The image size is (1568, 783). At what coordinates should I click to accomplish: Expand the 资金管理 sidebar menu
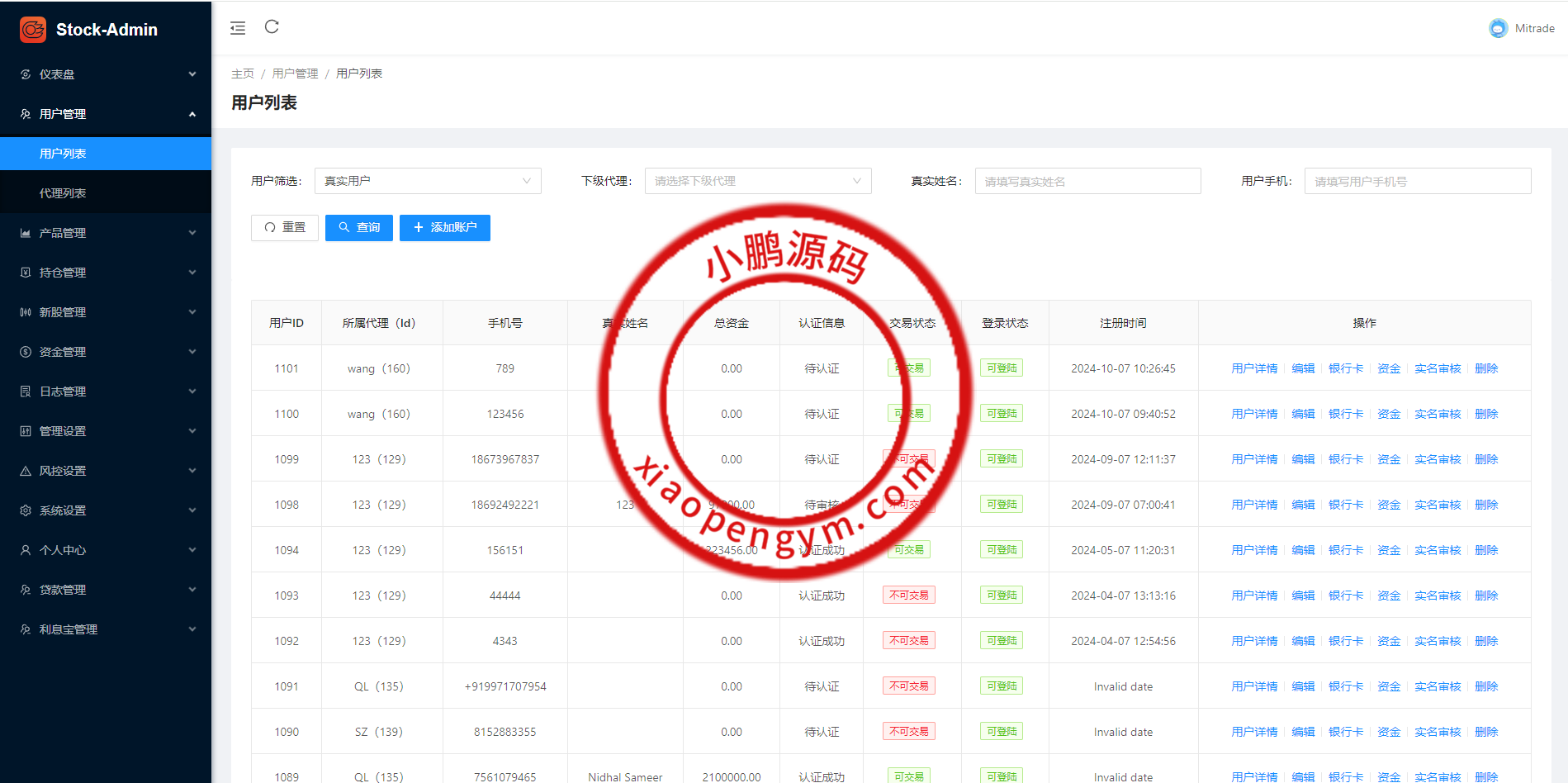tap(106, 352)
